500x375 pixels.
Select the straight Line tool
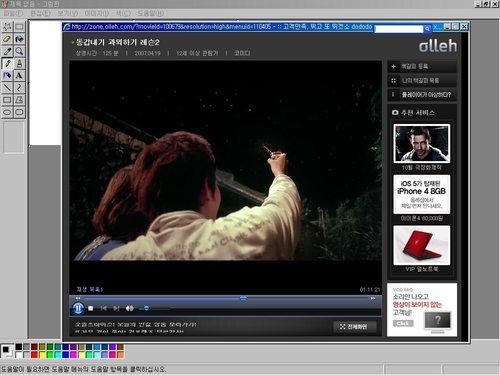coord(7,88)
